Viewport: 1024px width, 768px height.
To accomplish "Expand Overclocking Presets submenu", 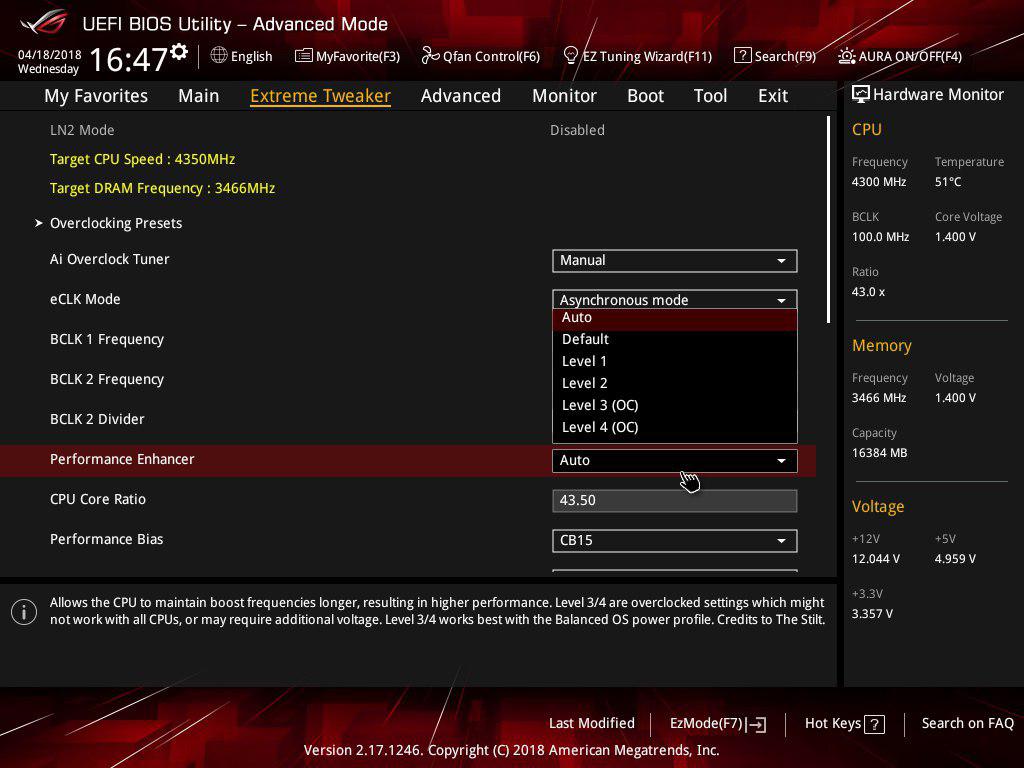I will [116, 223].
